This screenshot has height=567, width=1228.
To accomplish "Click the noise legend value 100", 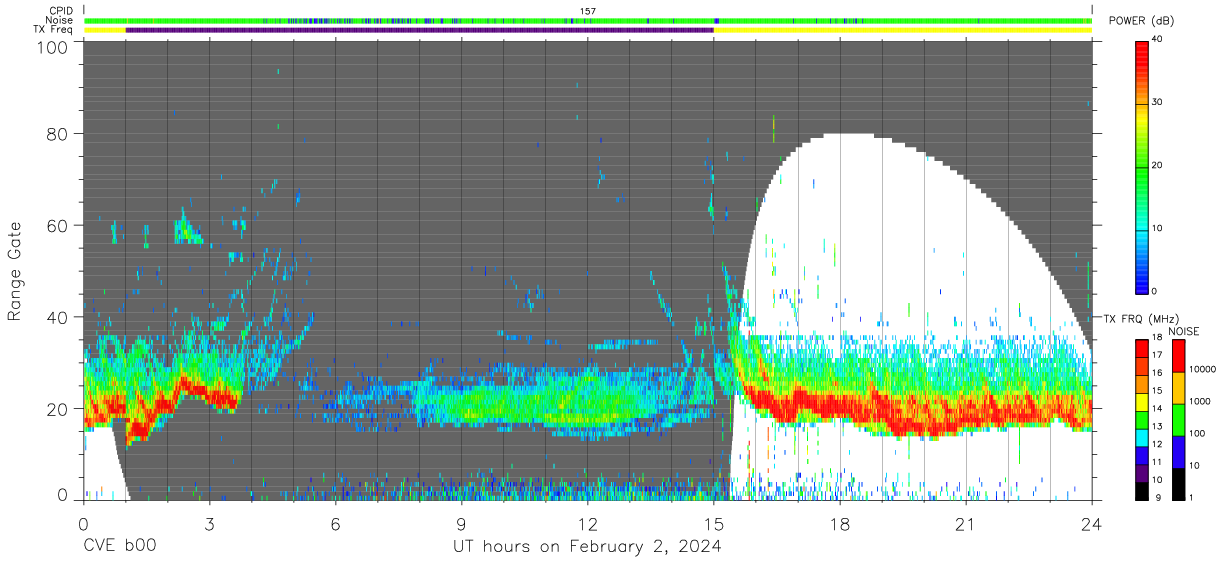I will point(1199,433).
